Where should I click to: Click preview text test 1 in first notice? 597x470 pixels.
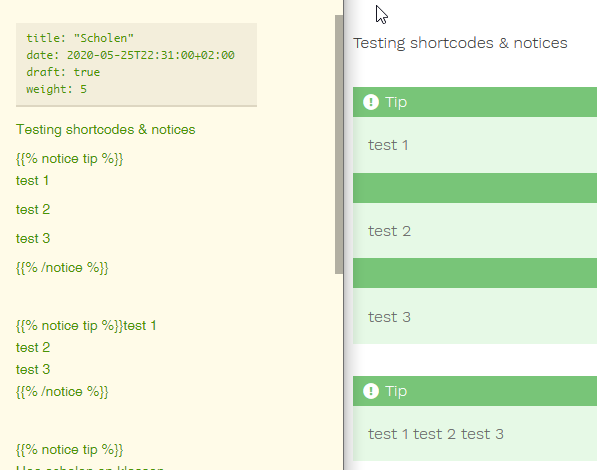[388, 145]
